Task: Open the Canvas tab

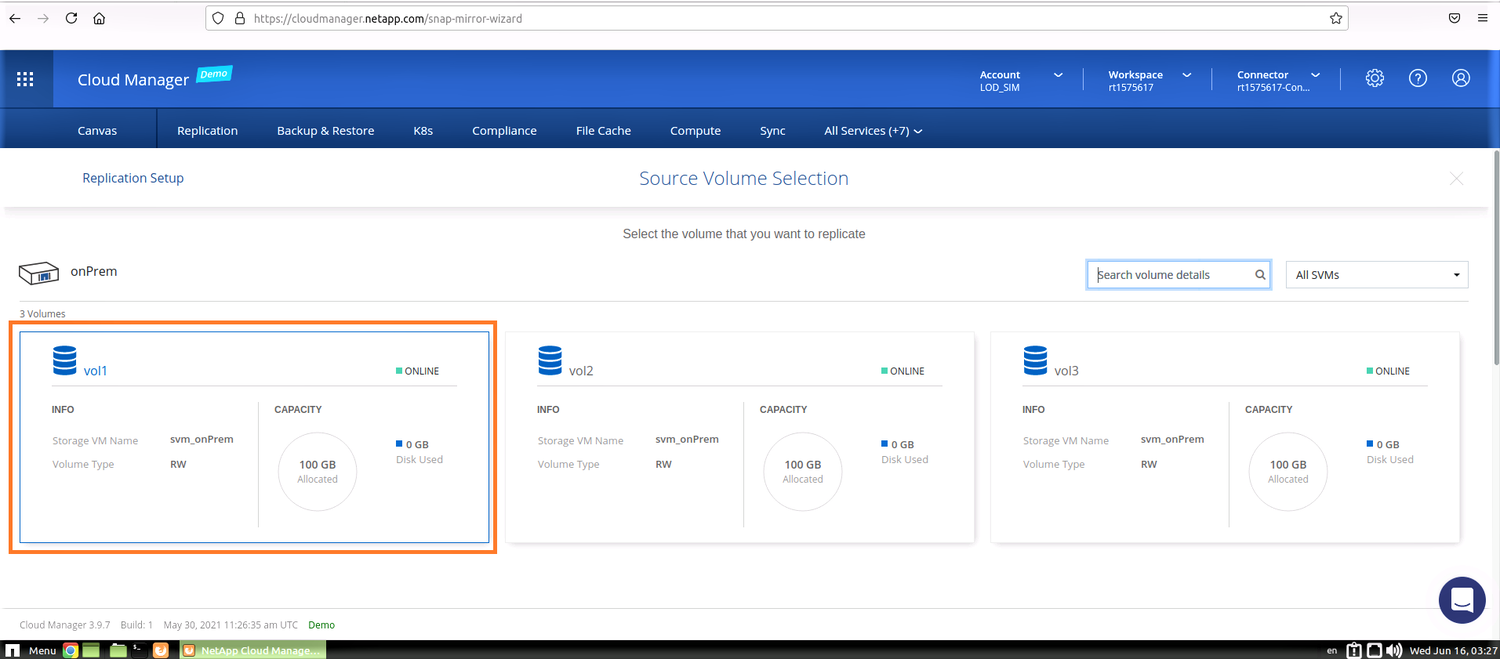Action: click(97, 131)
